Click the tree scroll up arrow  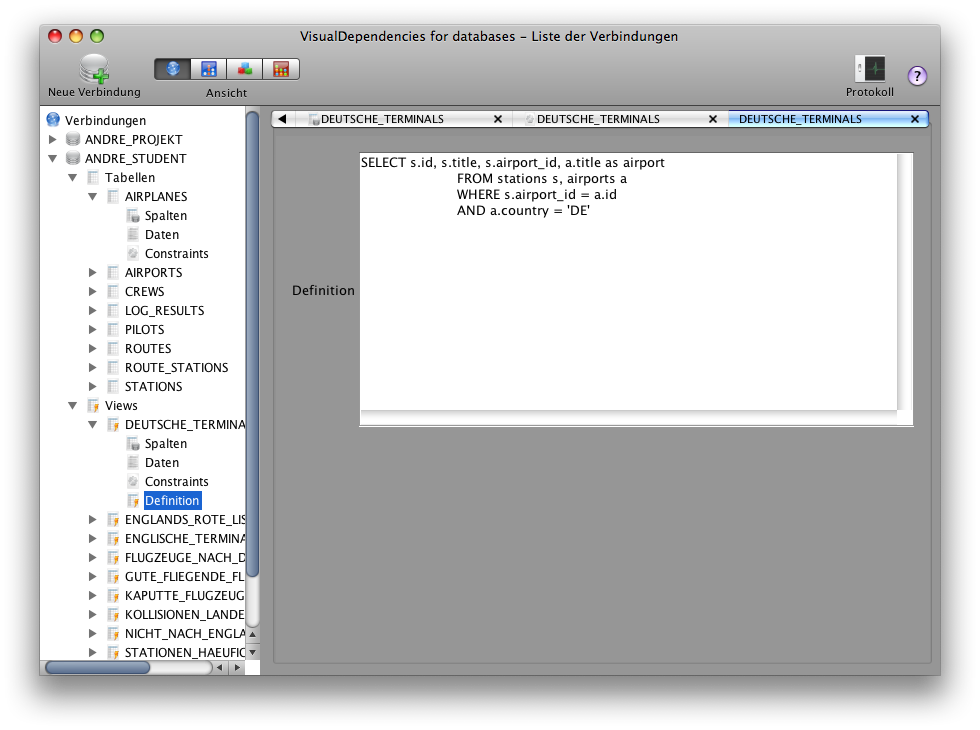point(252,634)
